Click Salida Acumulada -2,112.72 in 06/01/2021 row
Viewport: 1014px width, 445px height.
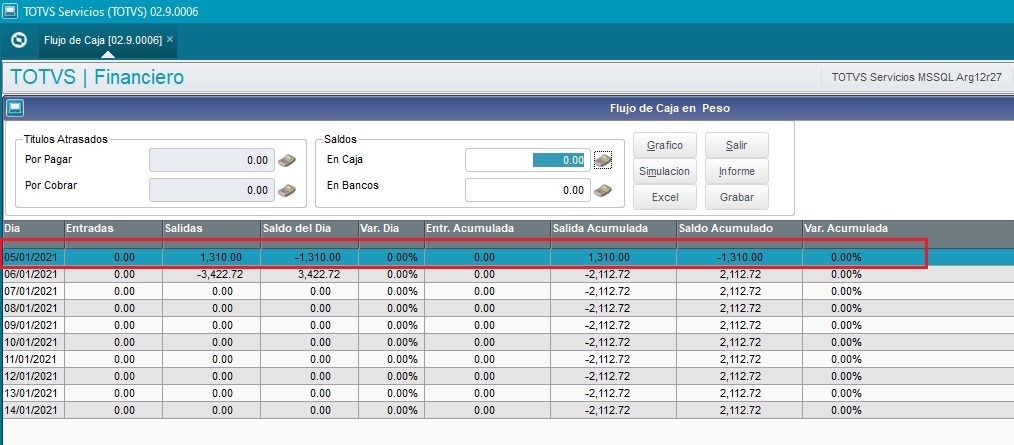[607, 274]
